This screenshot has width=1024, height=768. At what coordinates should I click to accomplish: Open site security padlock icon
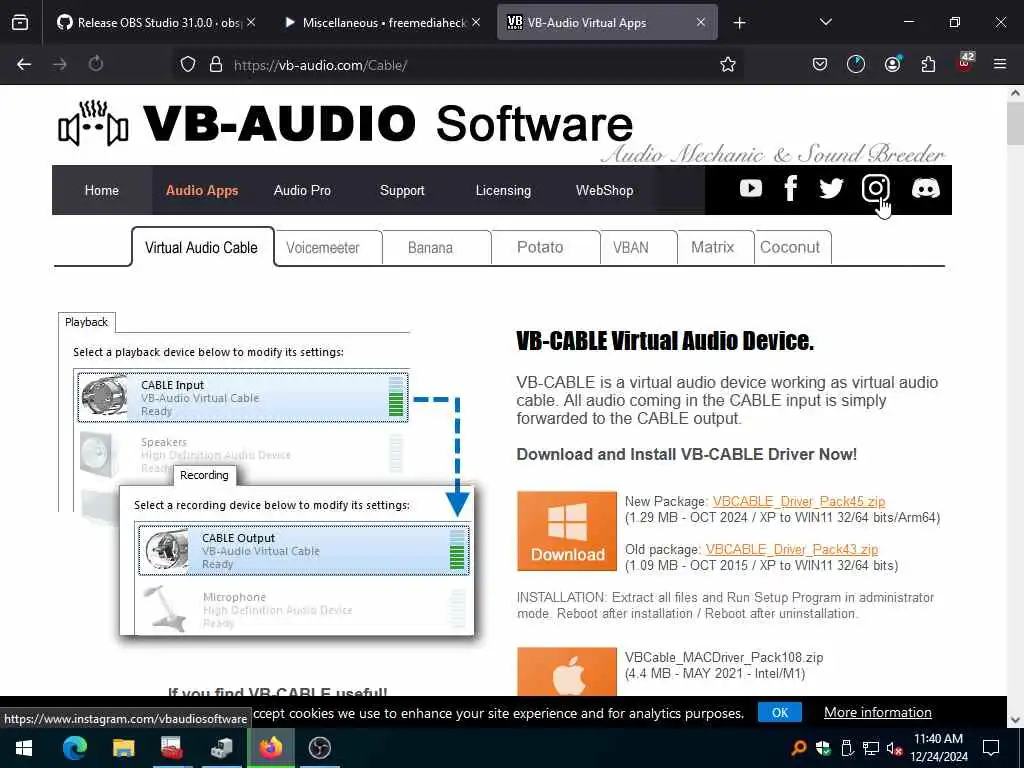point(216,65)
